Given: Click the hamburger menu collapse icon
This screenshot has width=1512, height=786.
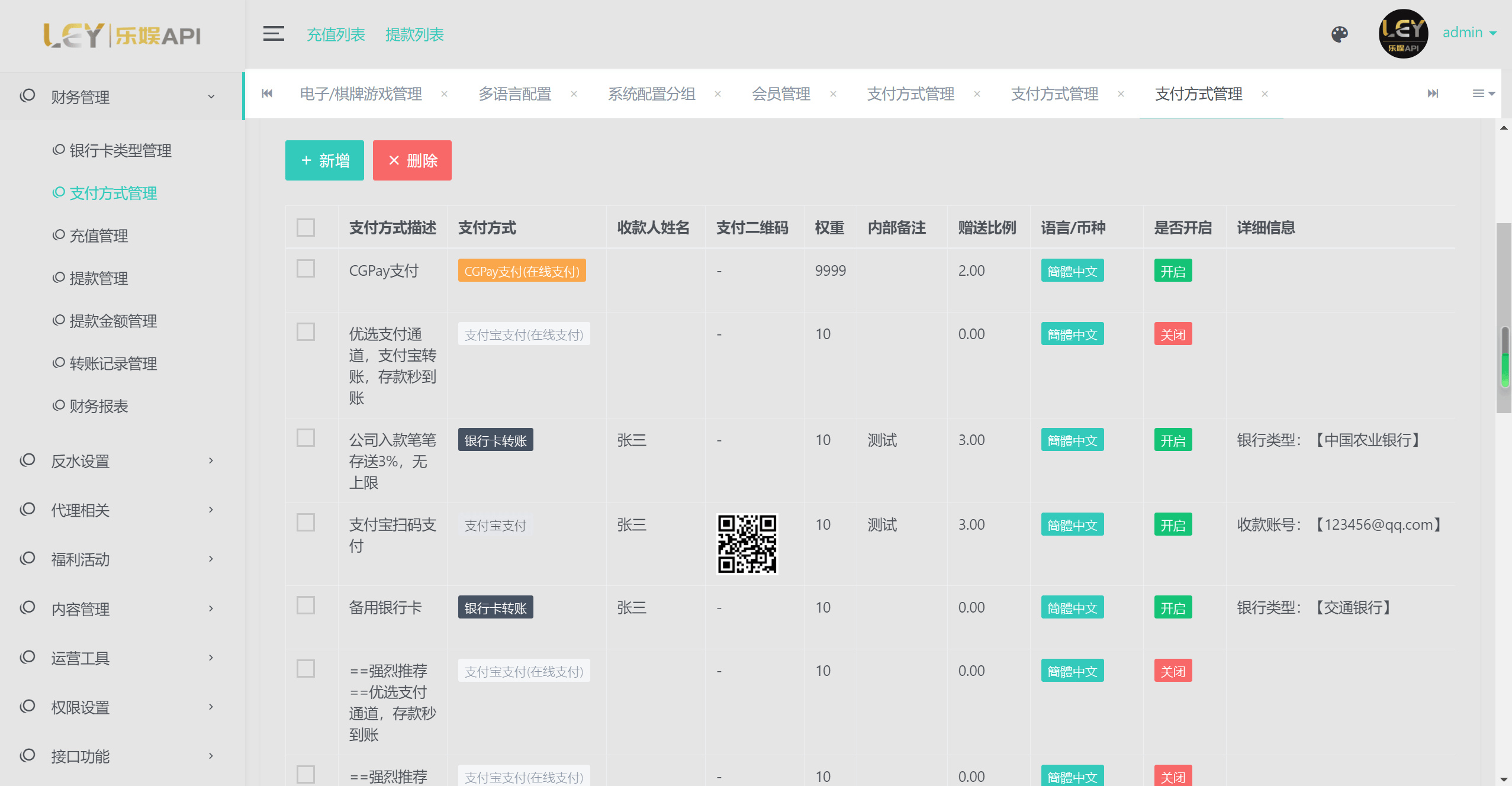Looking at the screenshot, I should pos(274,34).
